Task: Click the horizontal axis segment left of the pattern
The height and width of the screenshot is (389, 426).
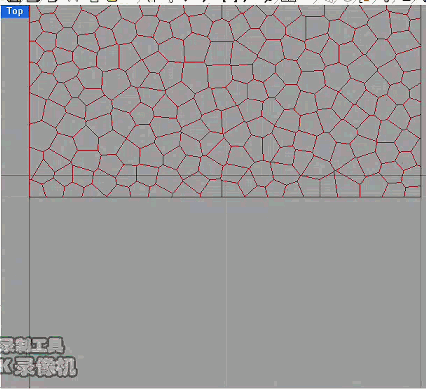Action: click(15, 175)
